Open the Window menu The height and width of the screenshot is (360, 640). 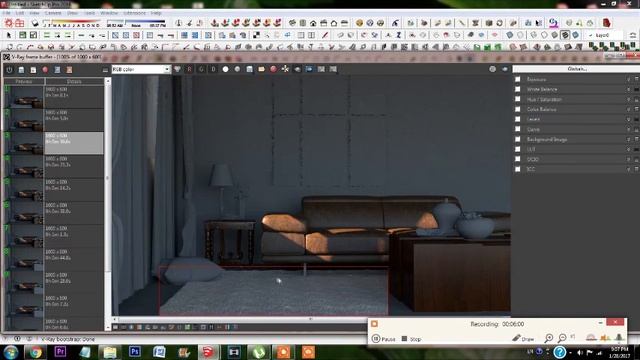(x=109, y=13)
